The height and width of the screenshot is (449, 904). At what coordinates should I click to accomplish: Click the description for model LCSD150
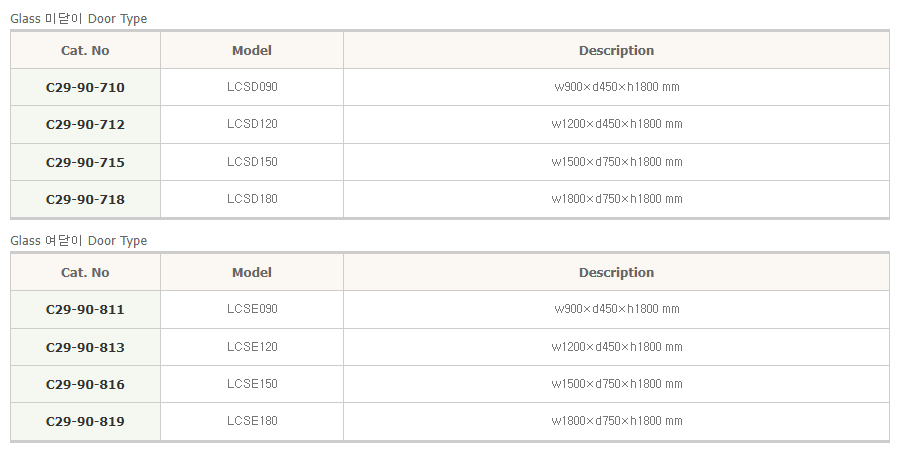click(616, 162)
